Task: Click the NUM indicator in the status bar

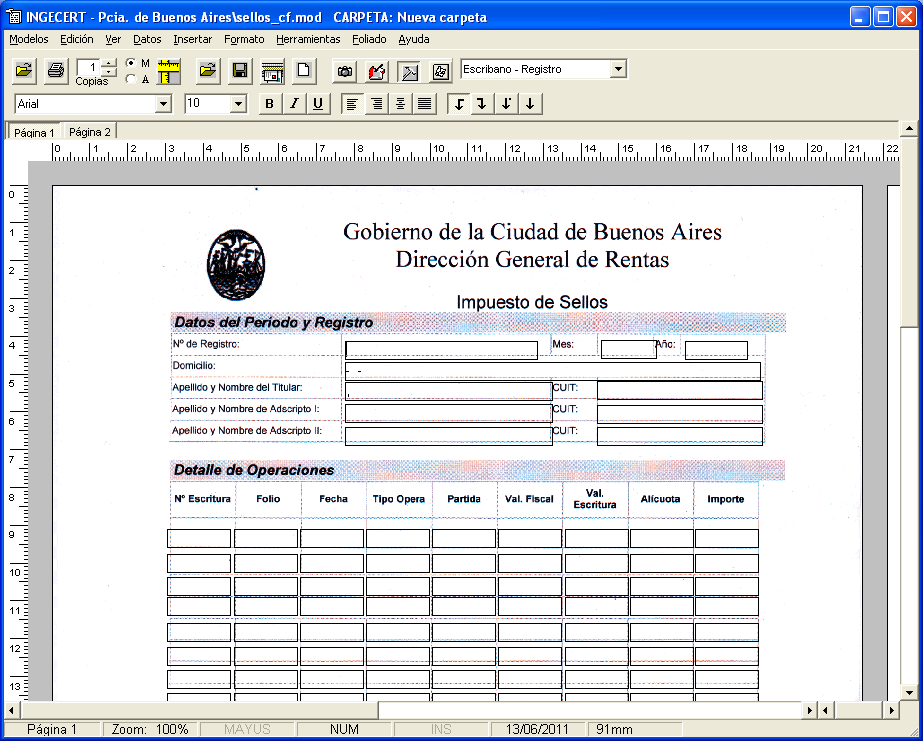Action: (344, 730)
